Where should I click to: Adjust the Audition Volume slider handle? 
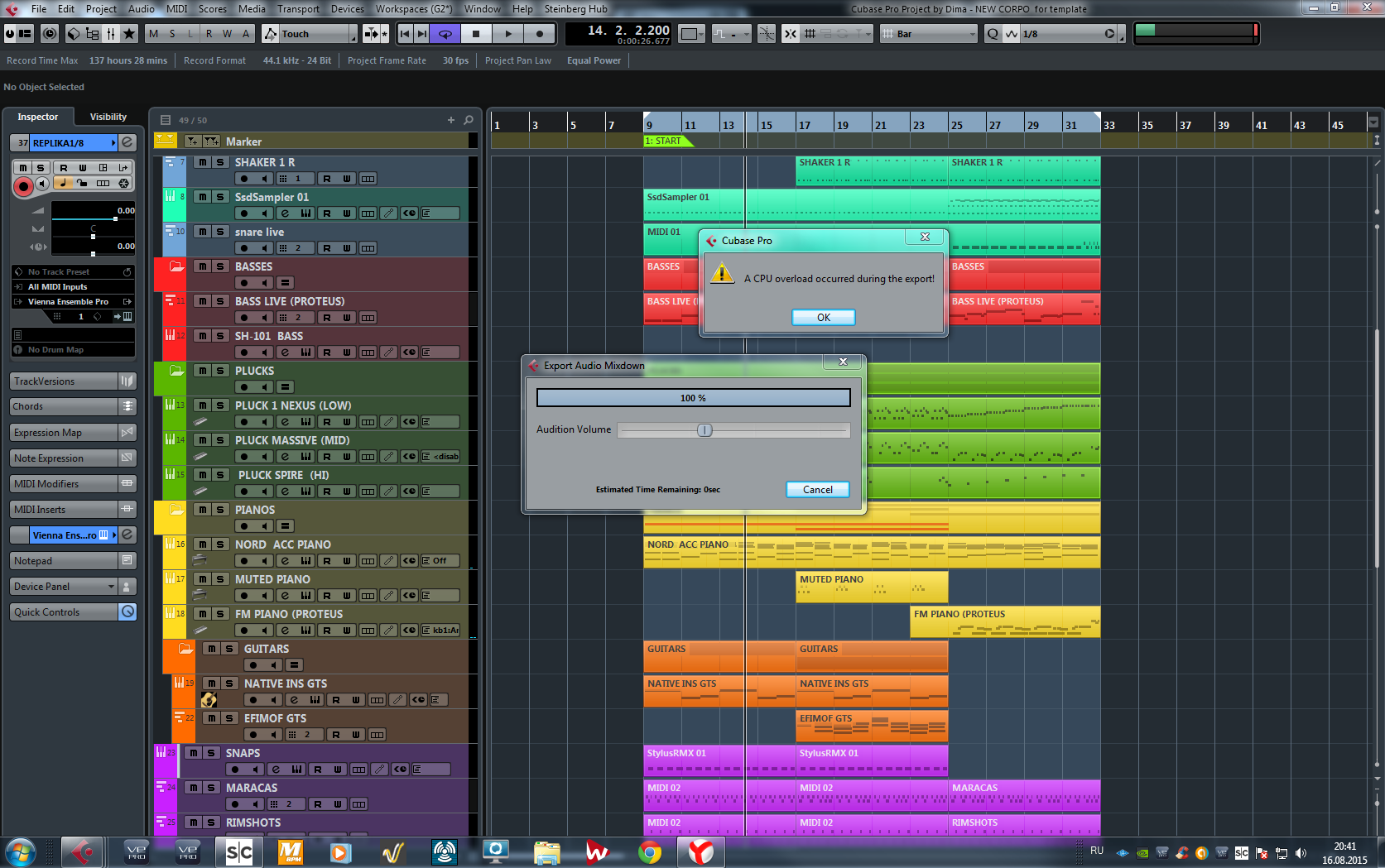click(705, 430)
